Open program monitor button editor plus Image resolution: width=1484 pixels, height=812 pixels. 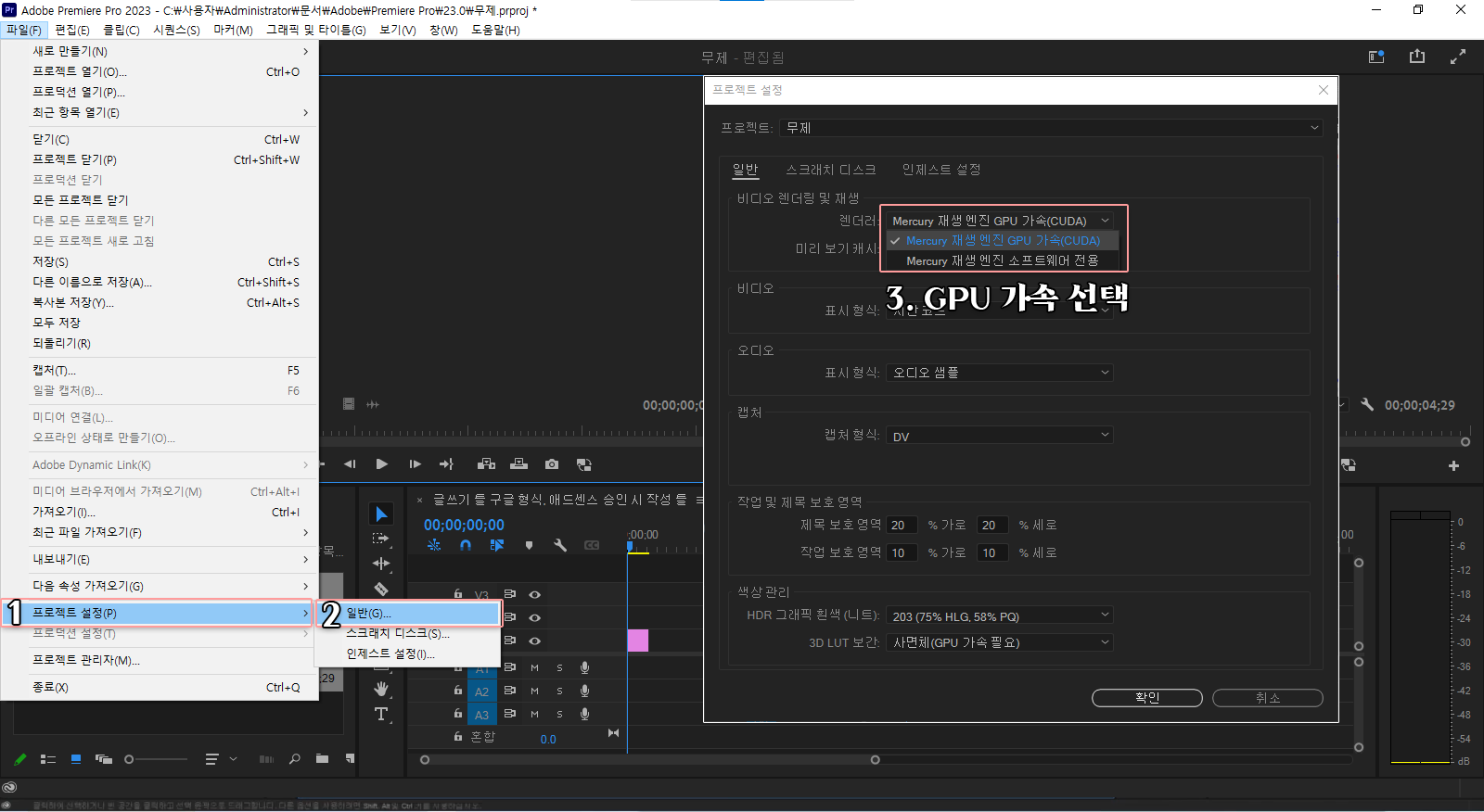point(1453,465)
